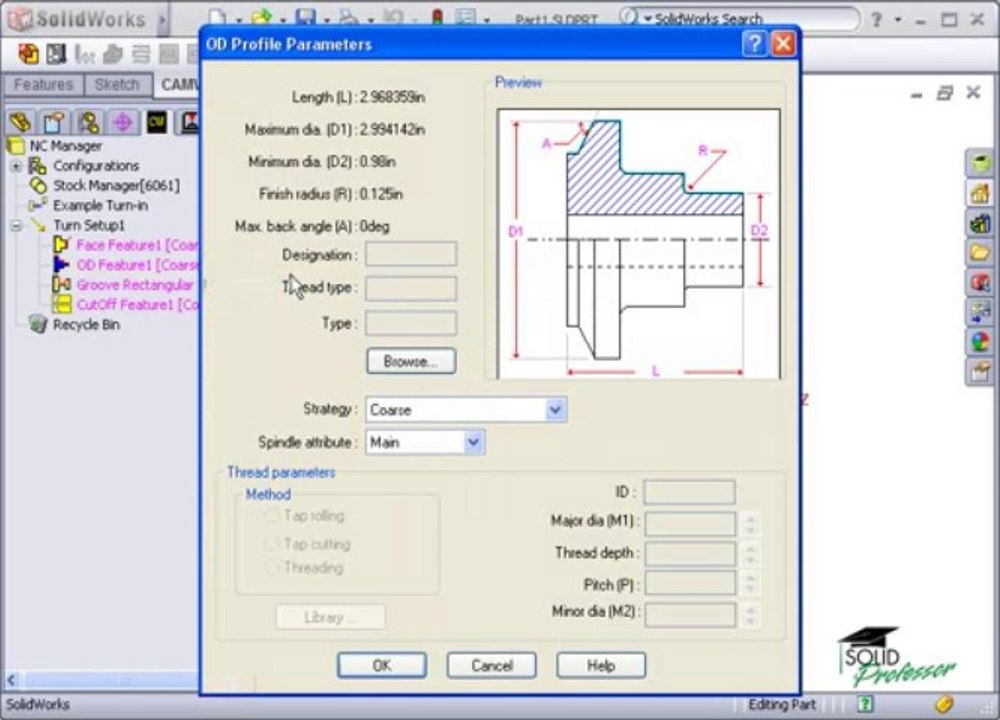Select the Threading radio button
This screenshot has width=1000, height=720.
point(272,567)
